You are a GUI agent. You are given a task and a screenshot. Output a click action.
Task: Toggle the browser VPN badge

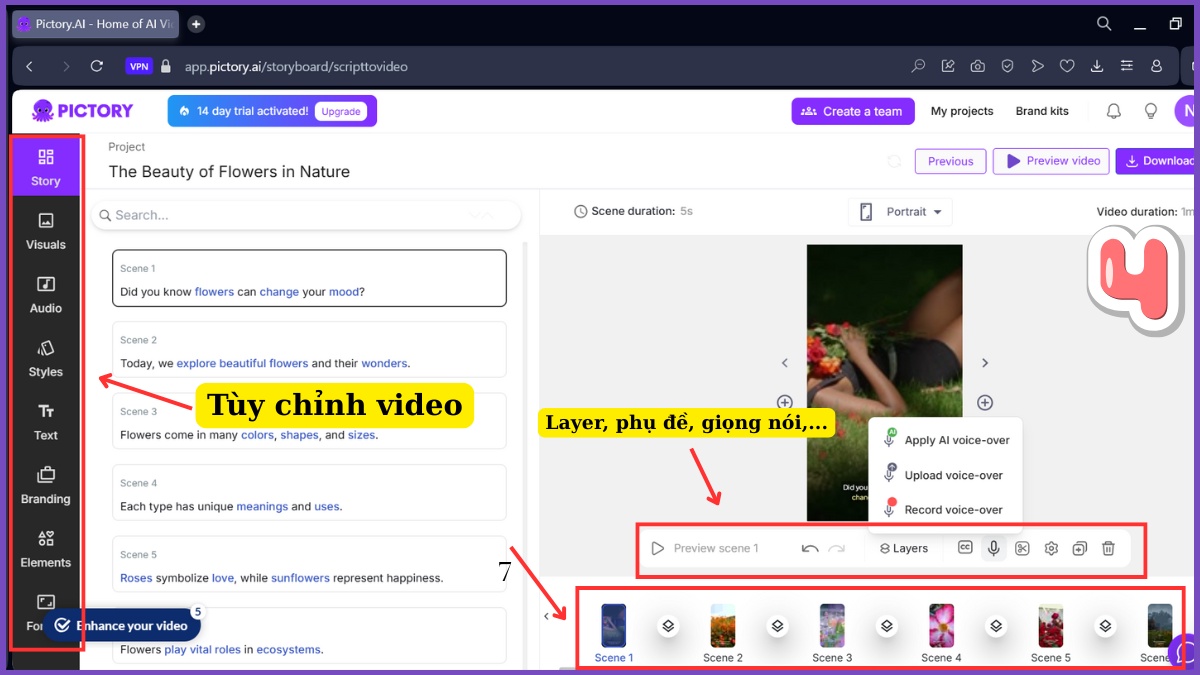pyautogui.click(x=139, y=66)
